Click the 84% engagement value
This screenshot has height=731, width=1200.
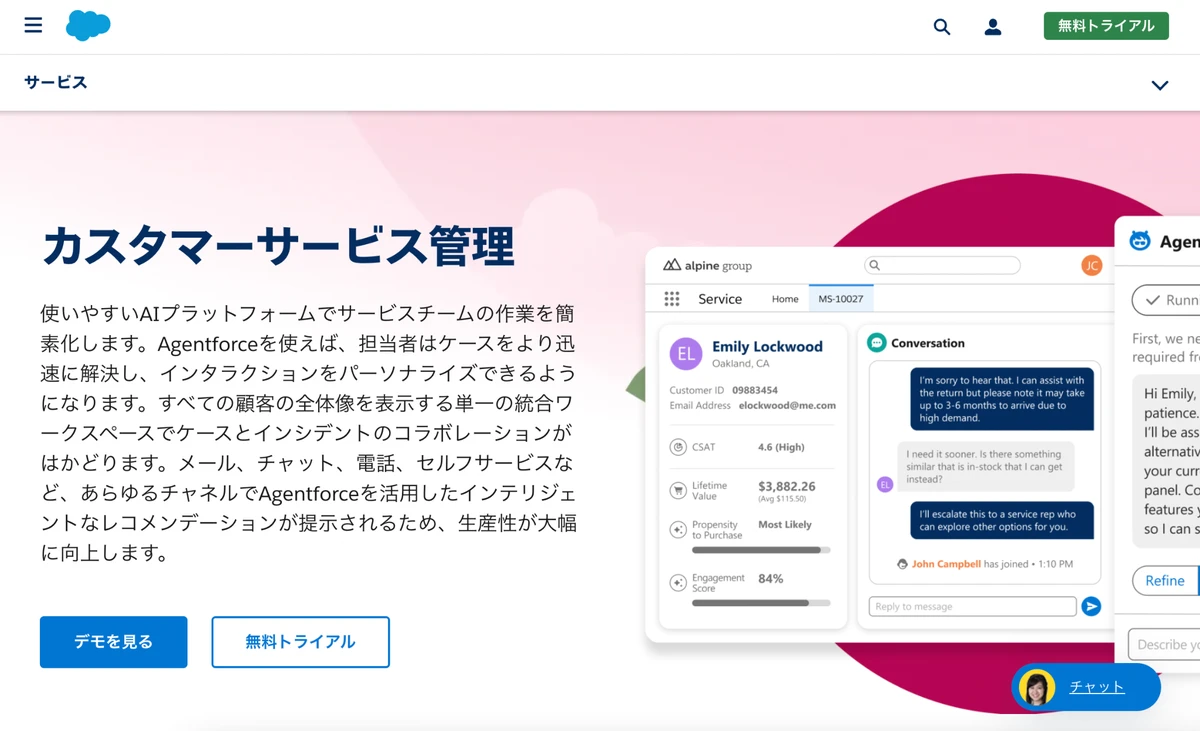[770, 578]
